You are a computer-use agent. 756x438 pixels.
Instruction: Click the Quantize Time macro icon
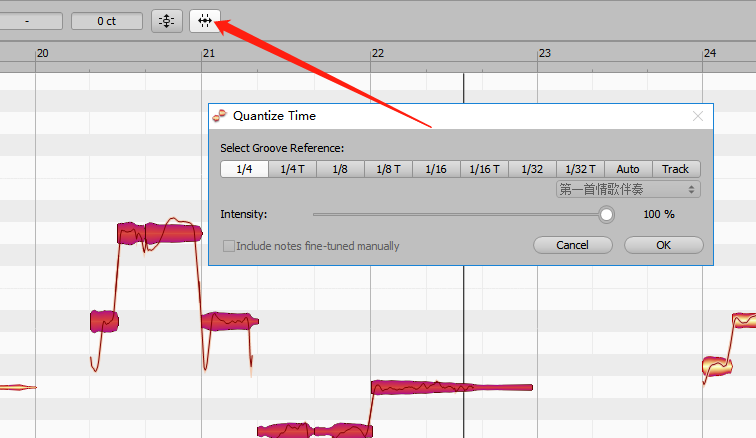(205, 21)
